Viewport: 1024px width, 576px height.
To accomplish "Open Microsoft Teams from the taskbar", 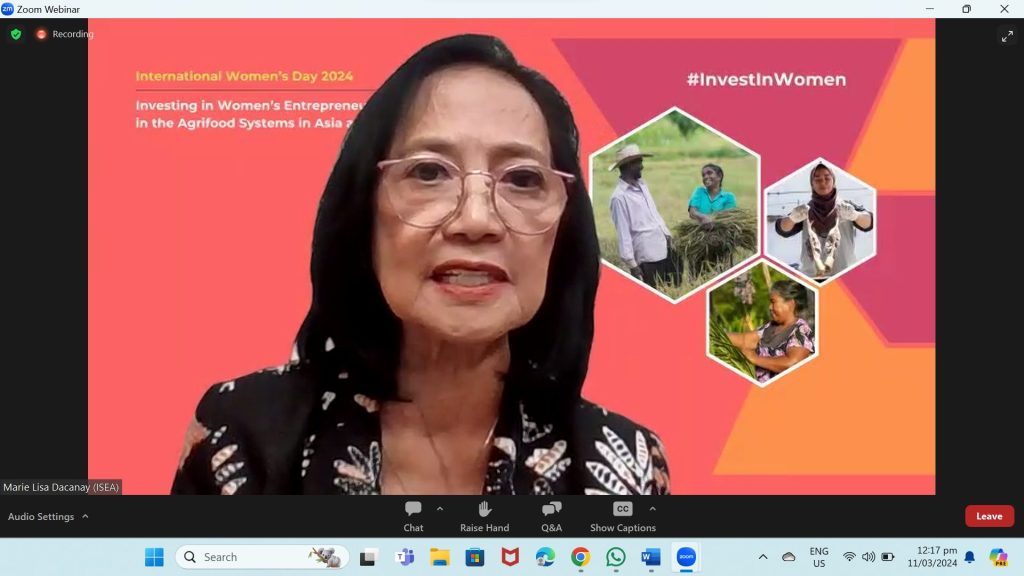I will (405, 557).
